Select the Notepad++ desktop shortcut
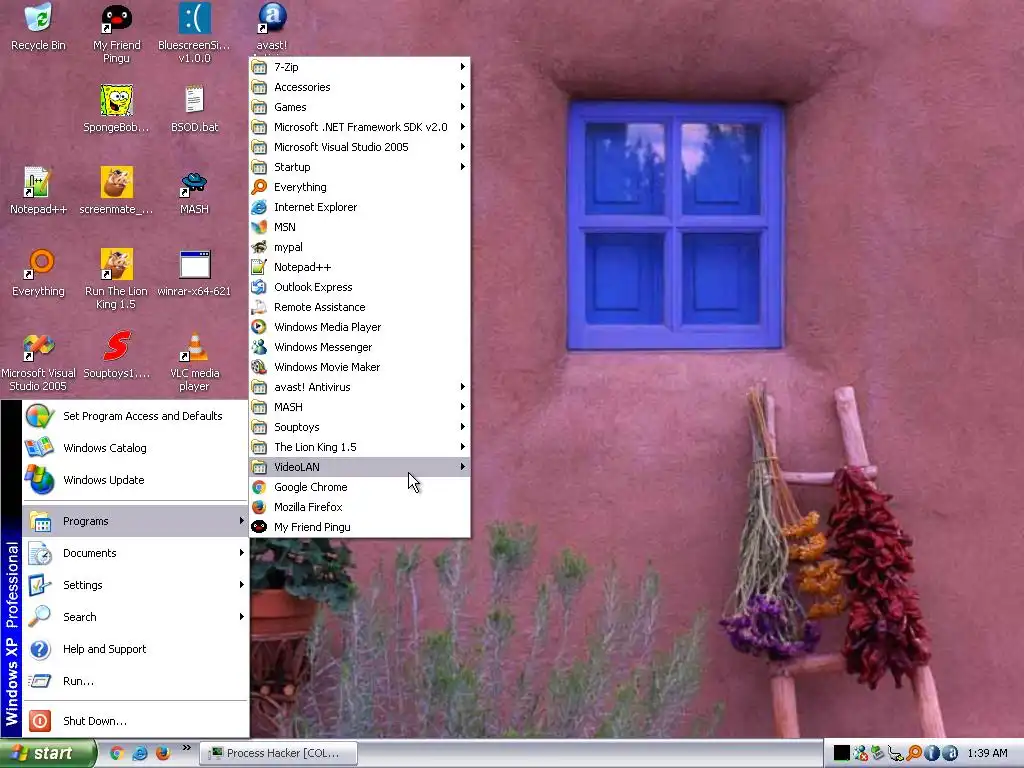This screenshot has height=768, width=1024. point(39,190)
